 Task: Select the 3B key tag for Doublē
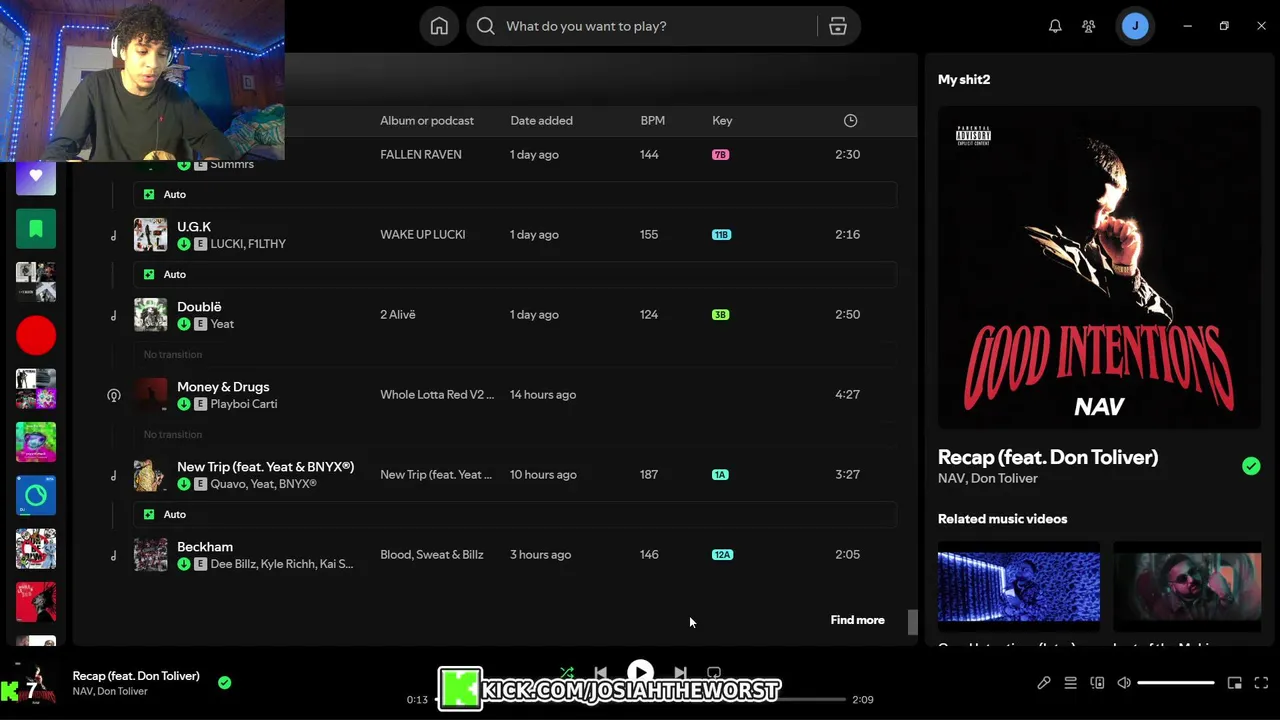point(720,315)
